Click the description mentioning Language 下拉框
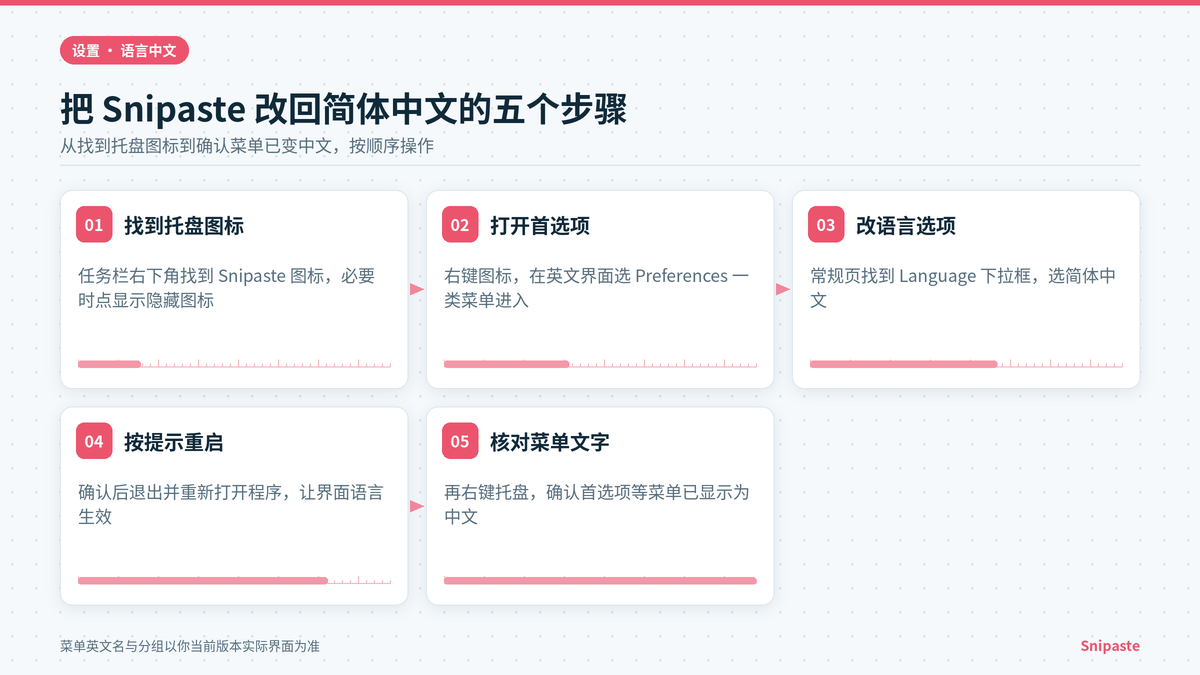Image resolution: width=1200 pixels, height=675 pixels. click(963, 288)
